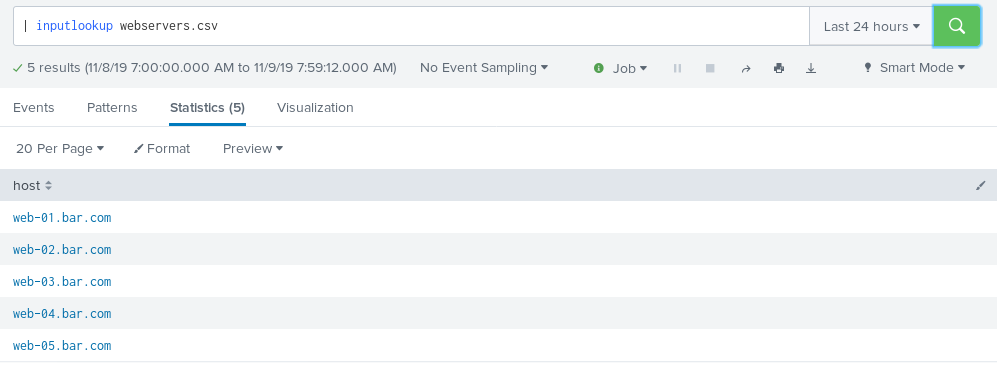Expand No Event Sampling dropdown
This screenshot has width=997, height=386.
pos(484,67)
